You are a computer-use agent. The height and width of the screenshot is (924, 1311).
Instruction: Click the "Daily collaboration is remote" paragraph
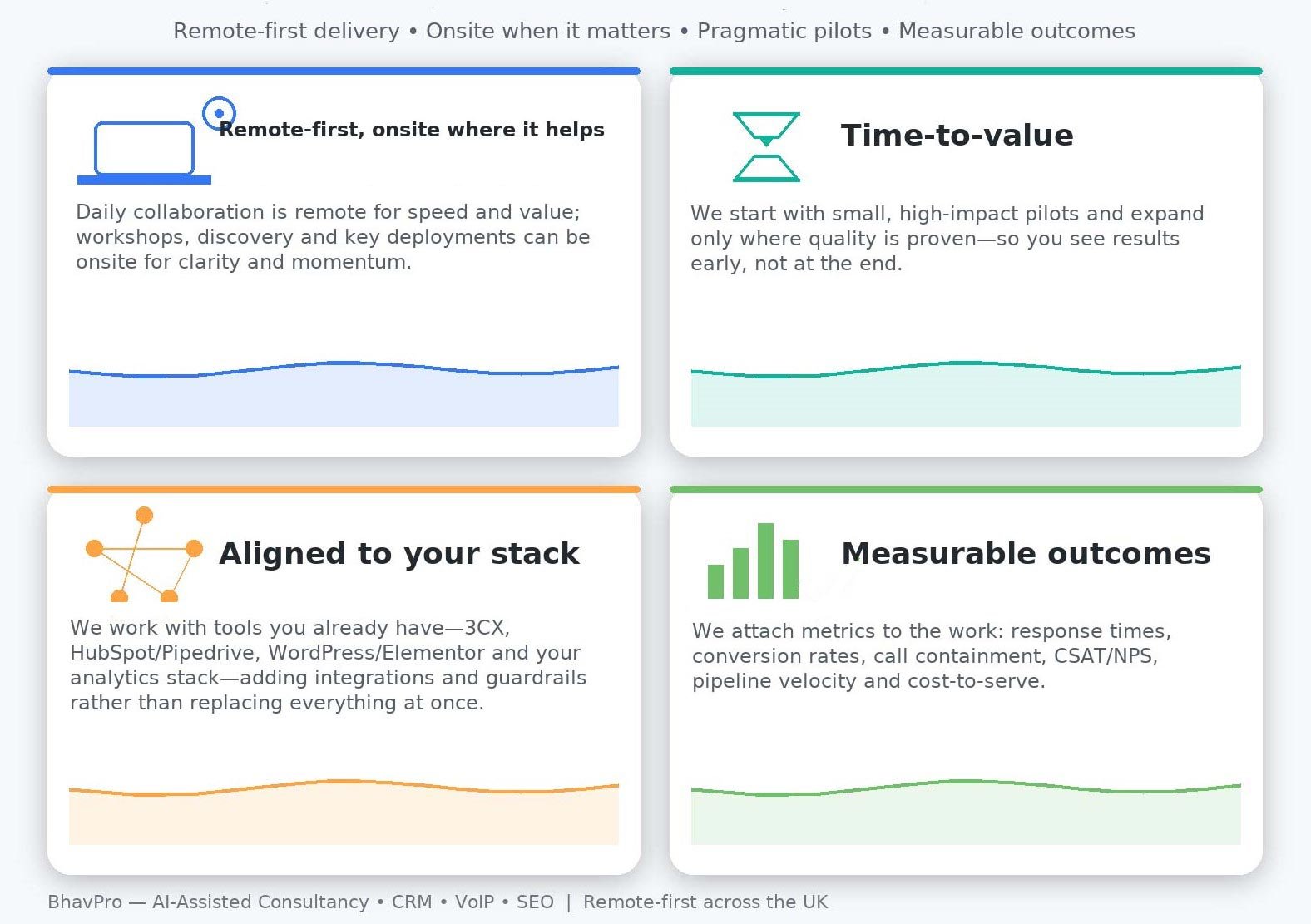point(333,237)
